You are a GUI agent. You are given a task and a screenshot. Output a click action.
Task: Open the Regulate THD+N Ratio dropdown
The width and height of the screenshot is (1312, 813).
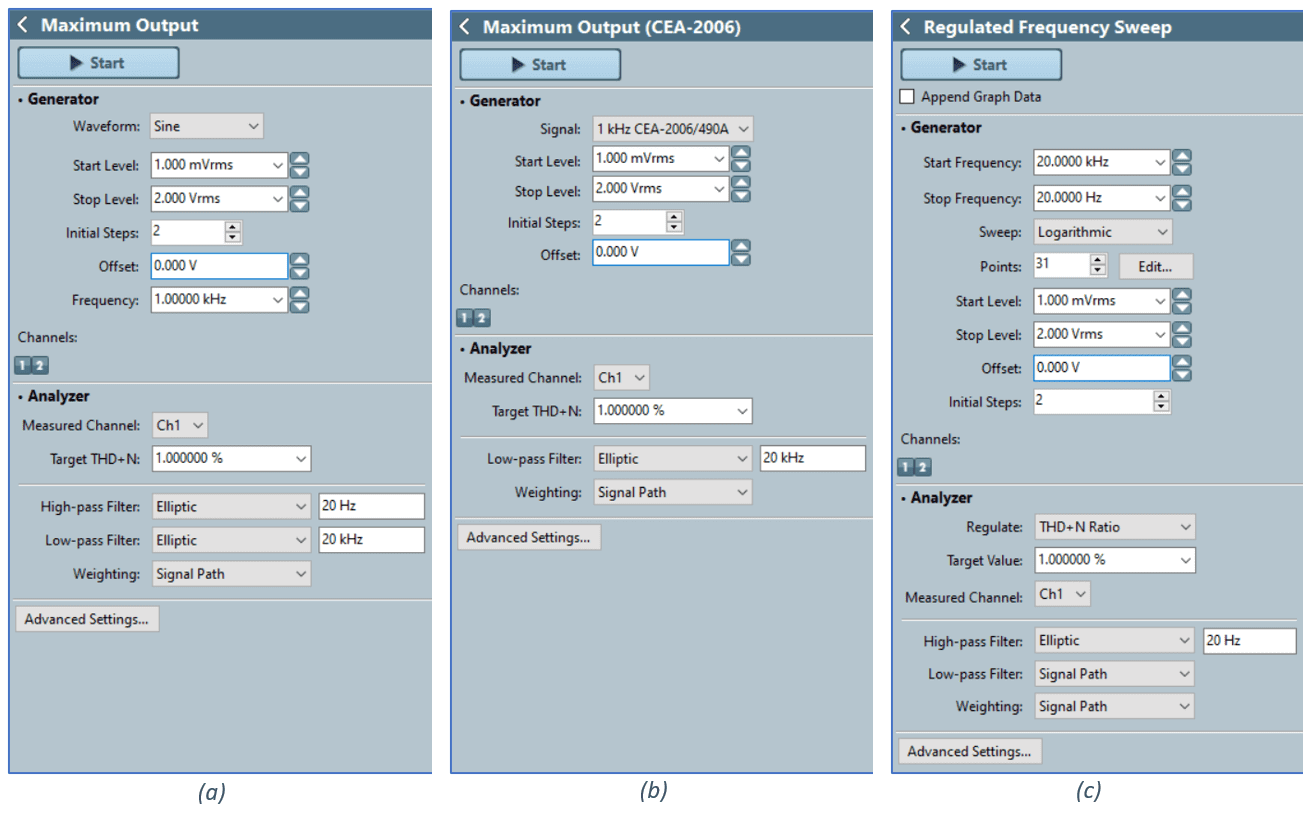(x=1115, y=526)
